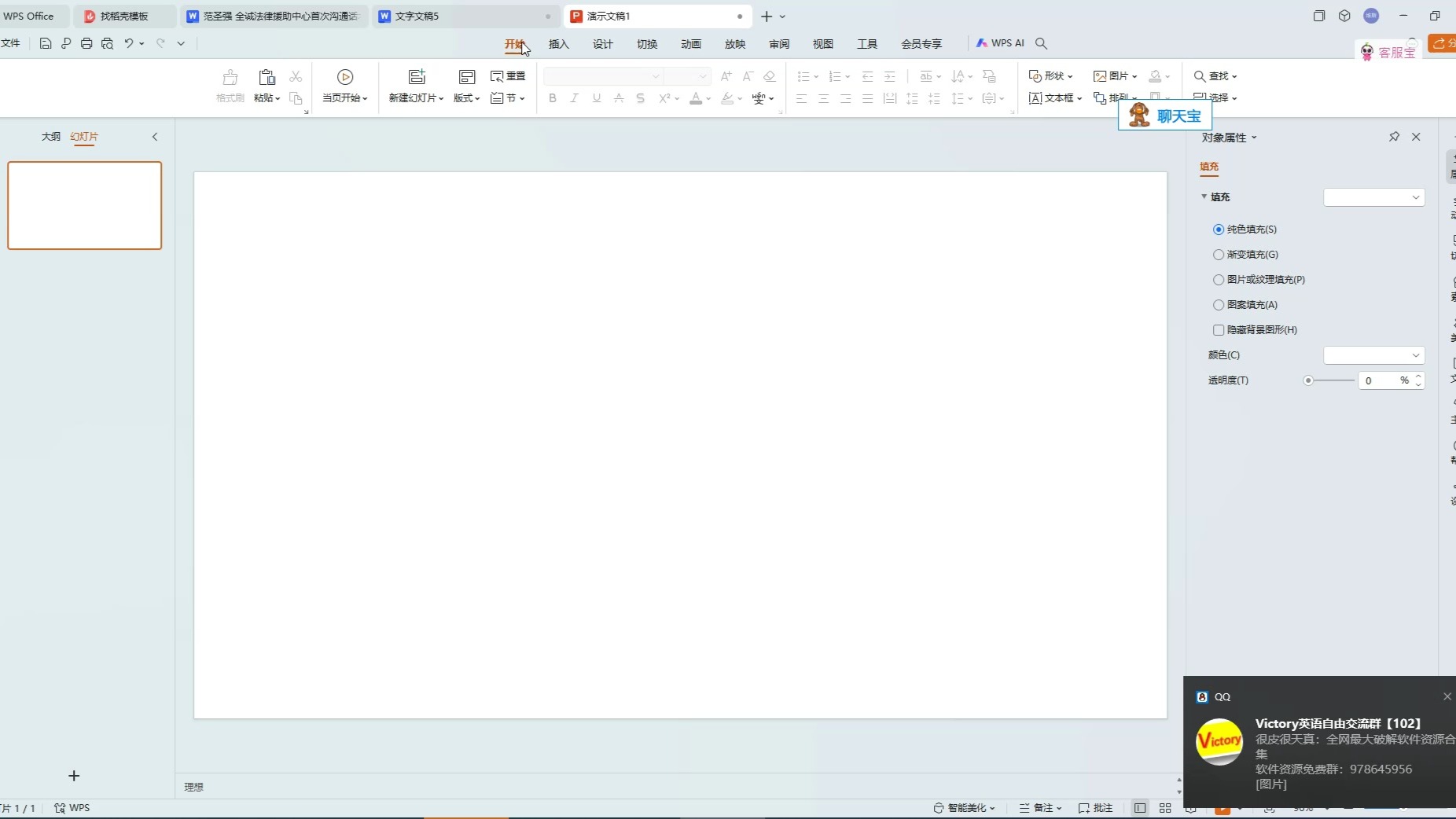Open 备注 notes in the status bar
The width and height of the screenshot is (1456, 819).
tap(1040, 808)
